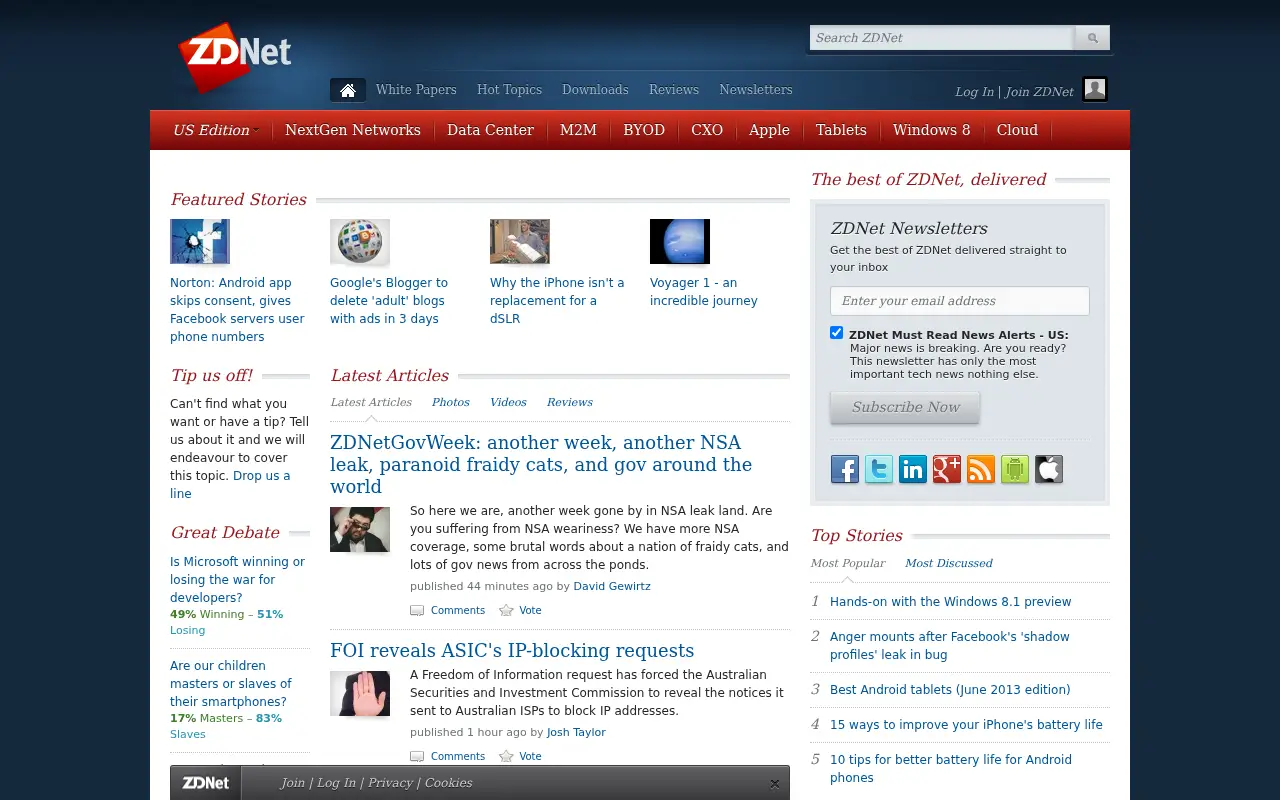Focus the Search ZDNet field

(942, 38)
